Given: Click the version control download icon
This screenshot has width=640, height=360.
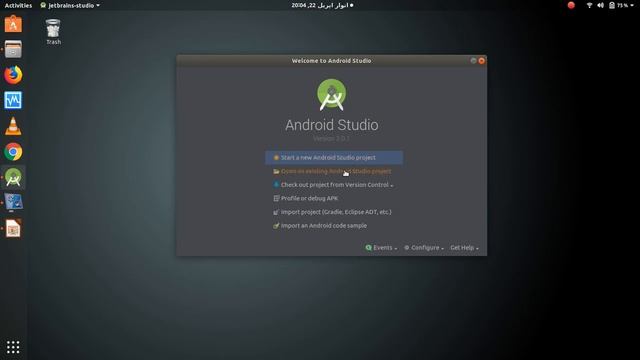Looking at the screenshot, I should [276, 185].
